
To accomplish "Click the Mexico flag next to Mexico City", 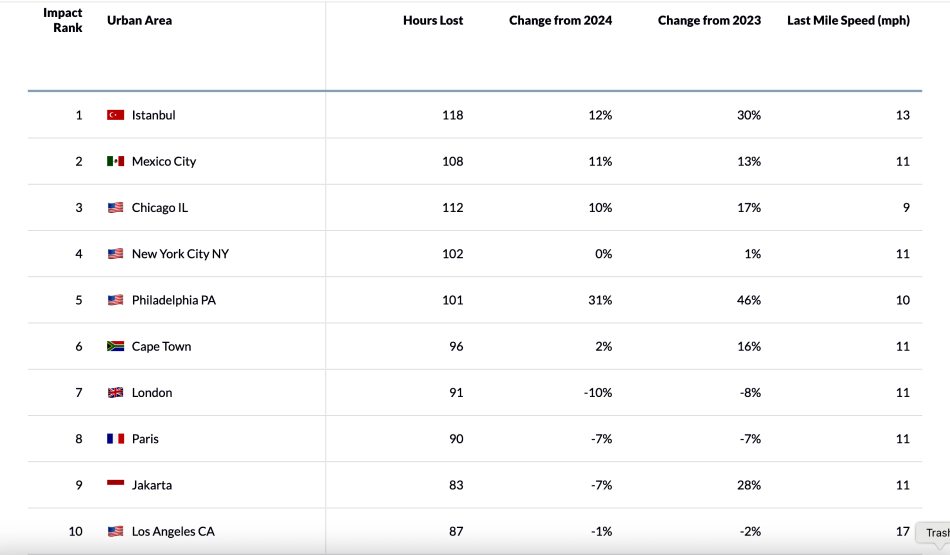I will [115, 161].
